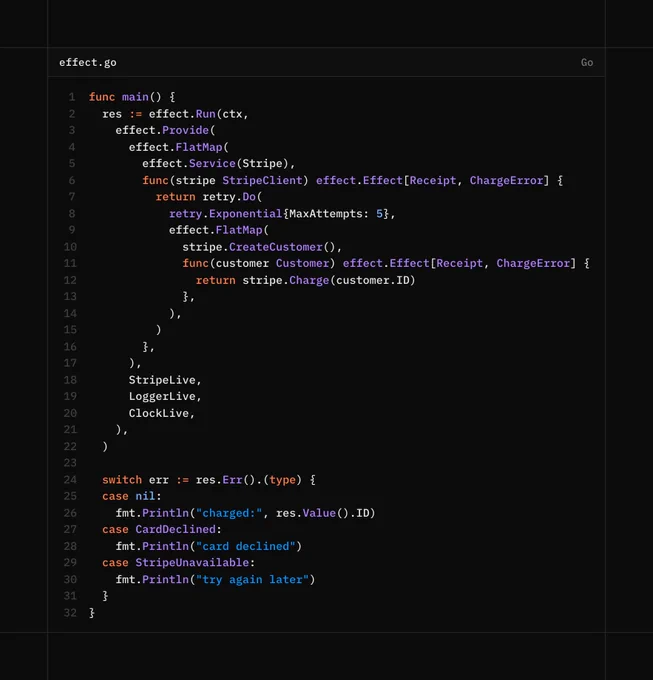Click 'Println' on line 30
Viewport: 653px width, 680px height.
165,580
